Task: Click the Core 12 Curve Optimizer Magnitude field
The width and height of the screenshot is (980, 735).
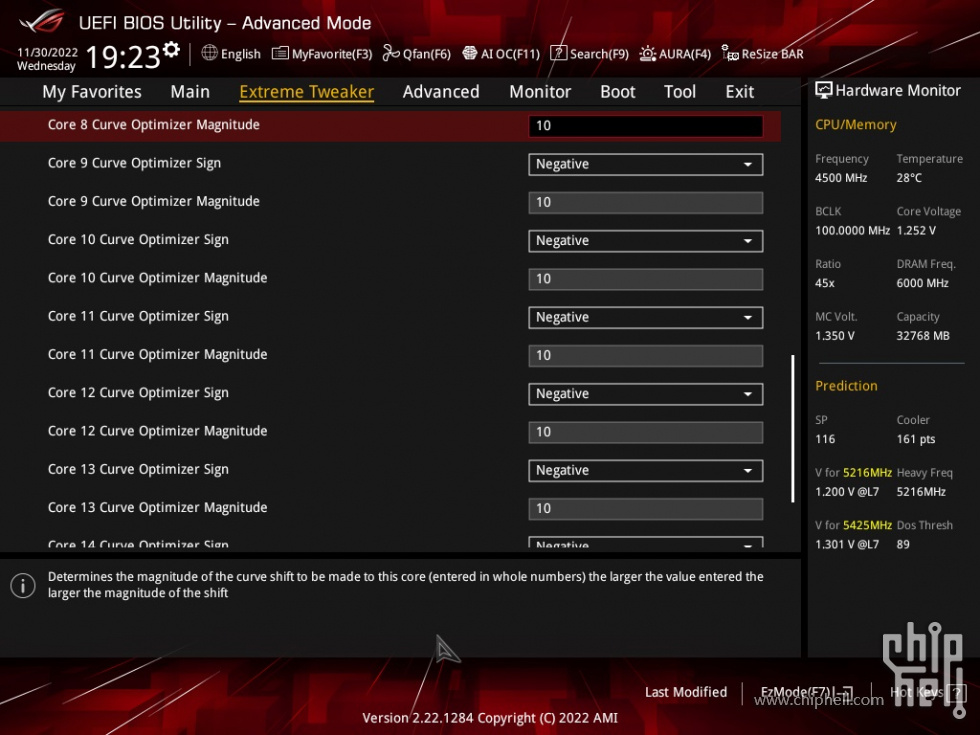Action: pyautogui.click(x=646, y=432)
